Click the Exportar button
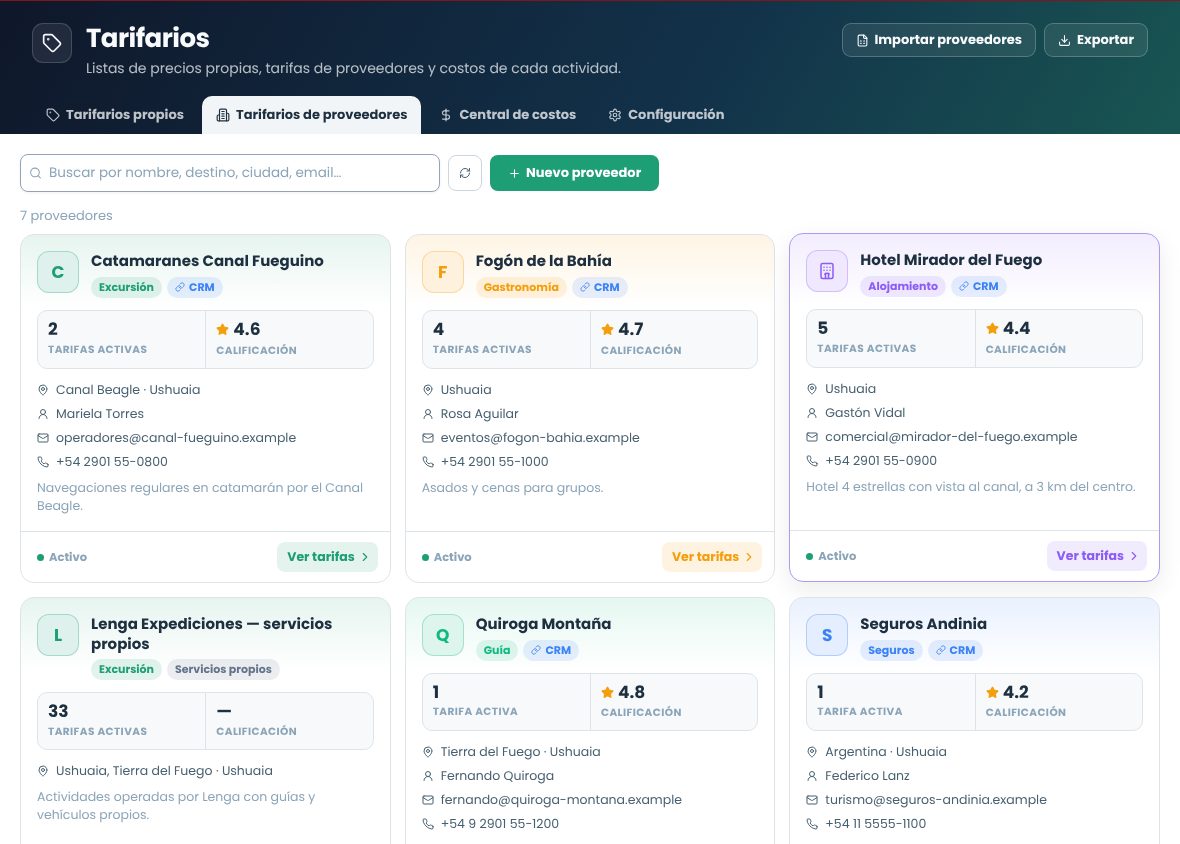The width and height of the screenshot is (1180, 844). coord(1096,40)
